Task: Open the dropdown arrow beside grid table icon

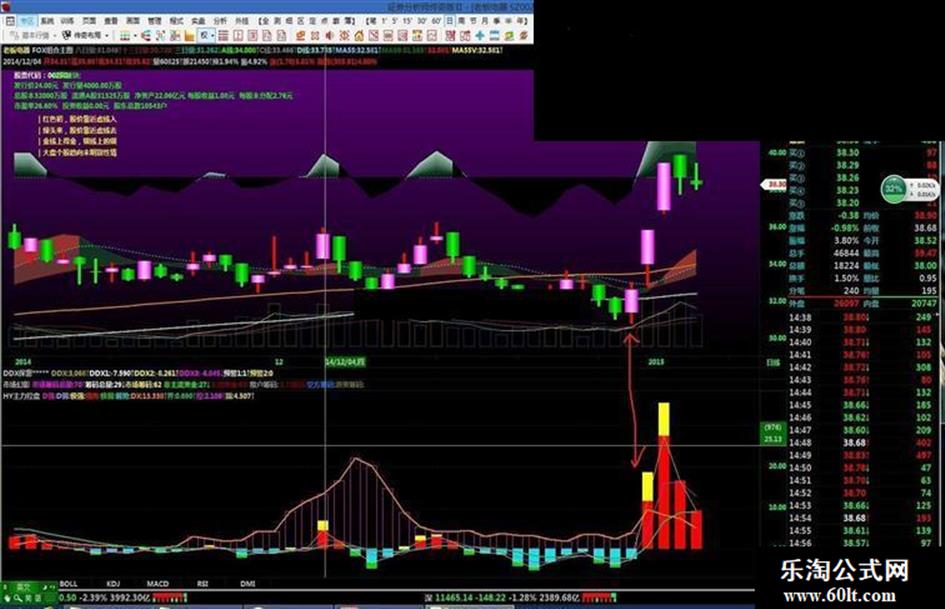Action: point(136,36)
